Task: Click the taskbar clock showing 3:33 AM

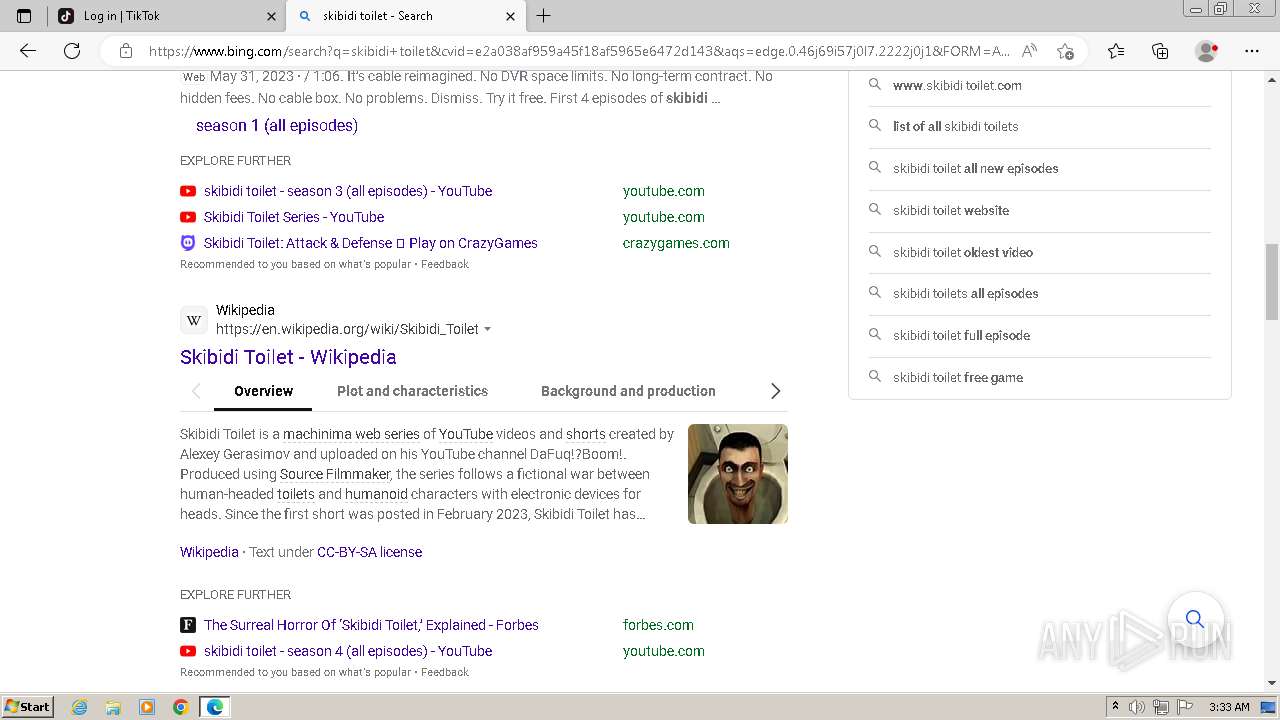Action: pos(1229,707)
